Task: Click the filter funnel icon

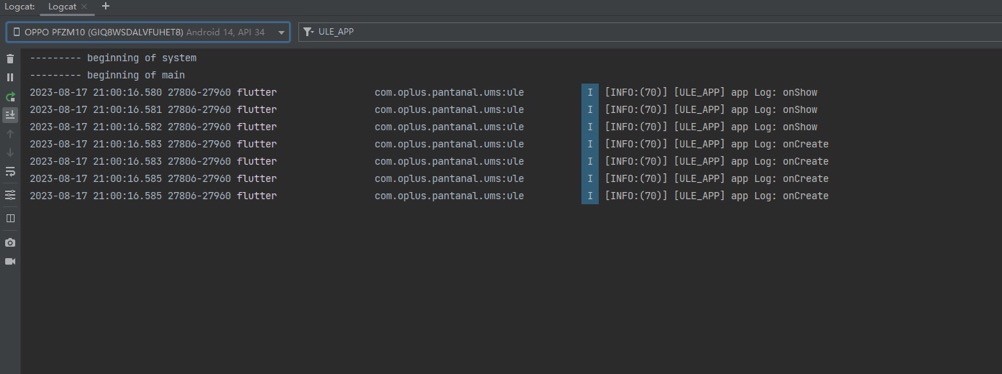Action: coord(308,32)
